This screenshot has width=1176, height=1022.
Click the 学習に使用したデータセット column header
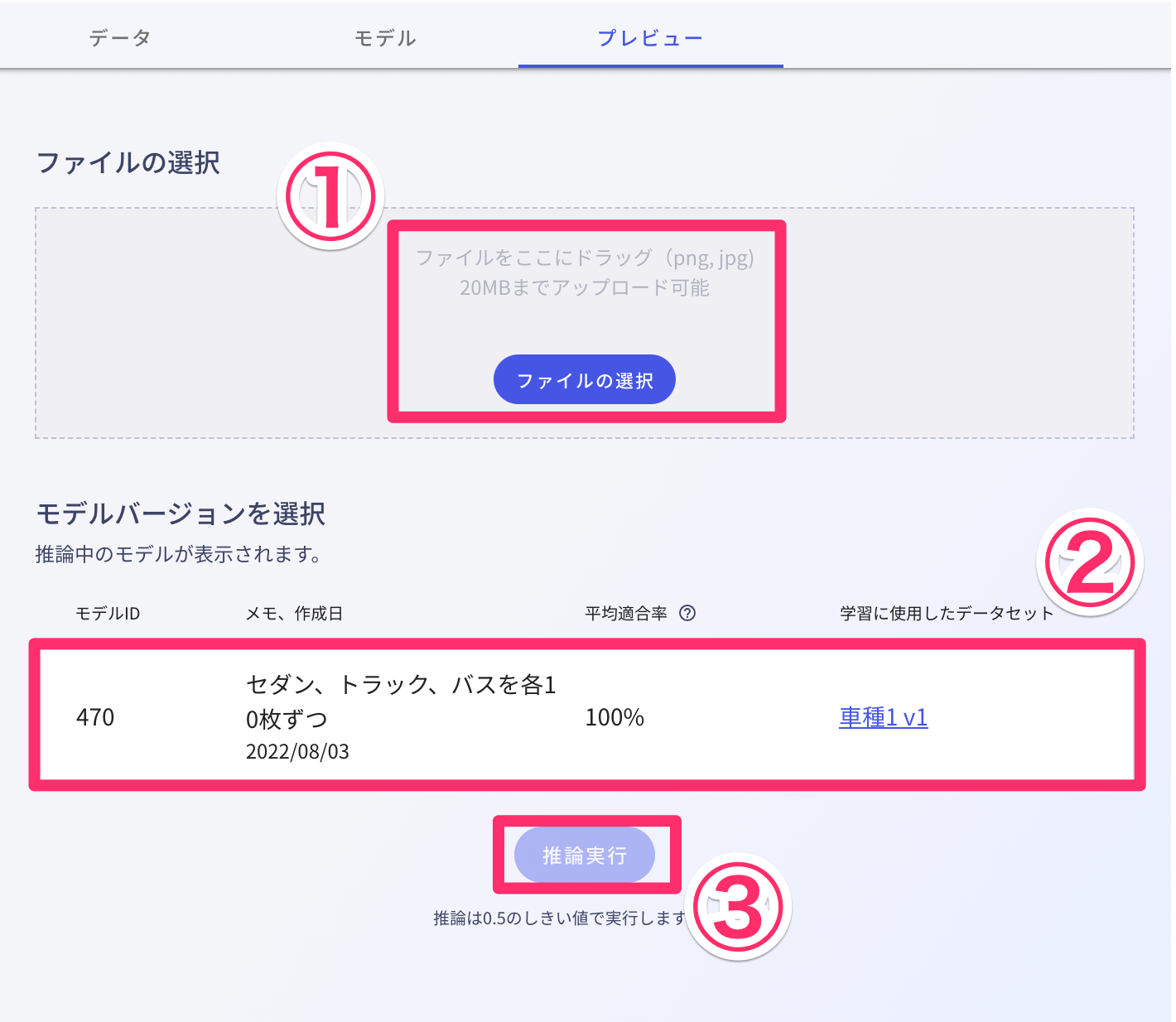[945, 613]
